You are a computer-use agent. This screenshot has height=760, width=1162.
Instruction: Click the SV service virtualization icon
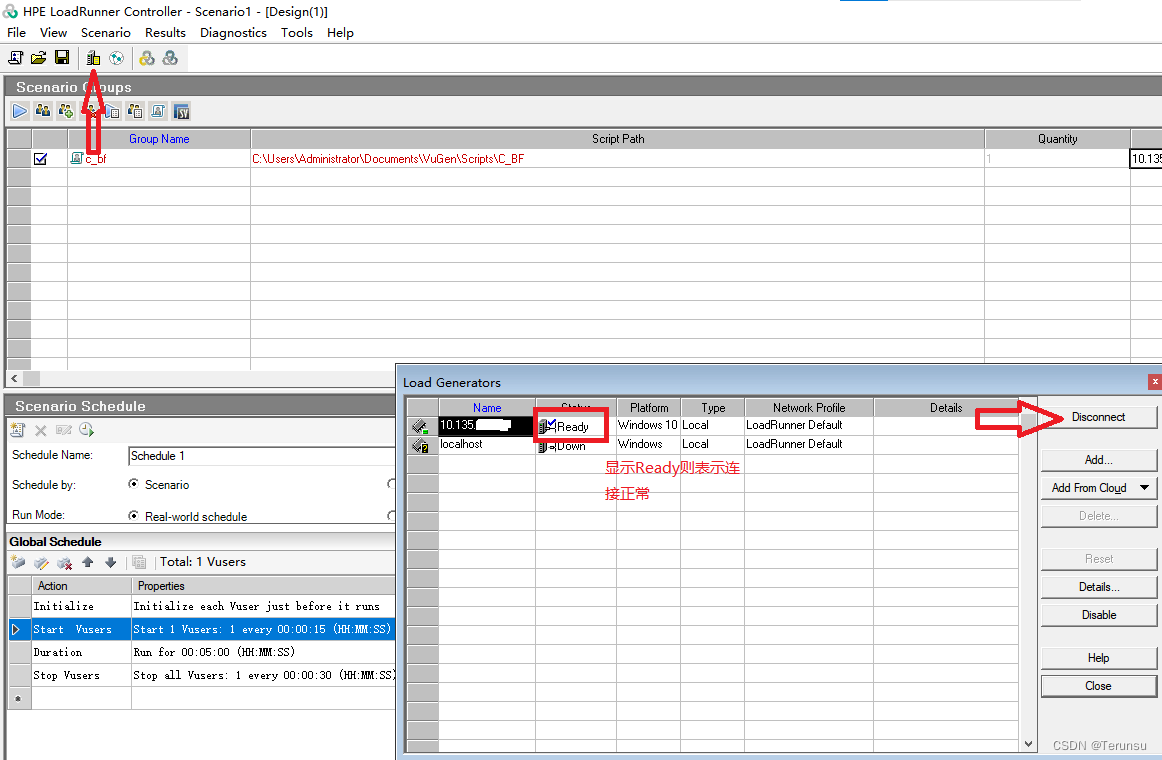click(182, 111)
